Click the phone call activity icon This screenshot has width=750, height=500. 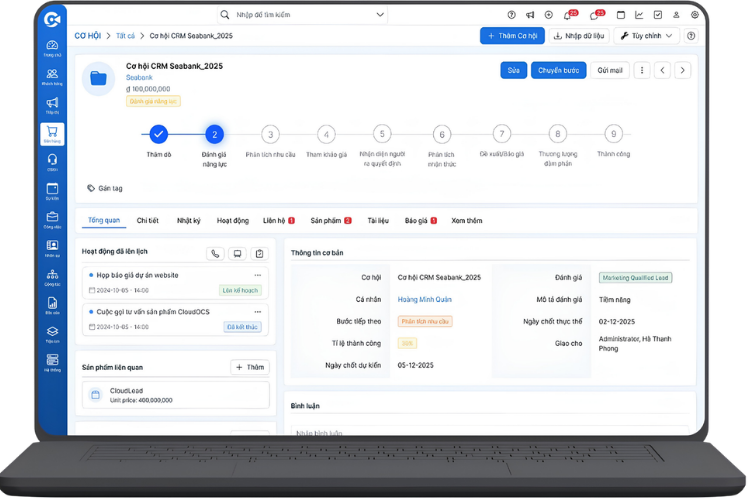coord(215,254)
